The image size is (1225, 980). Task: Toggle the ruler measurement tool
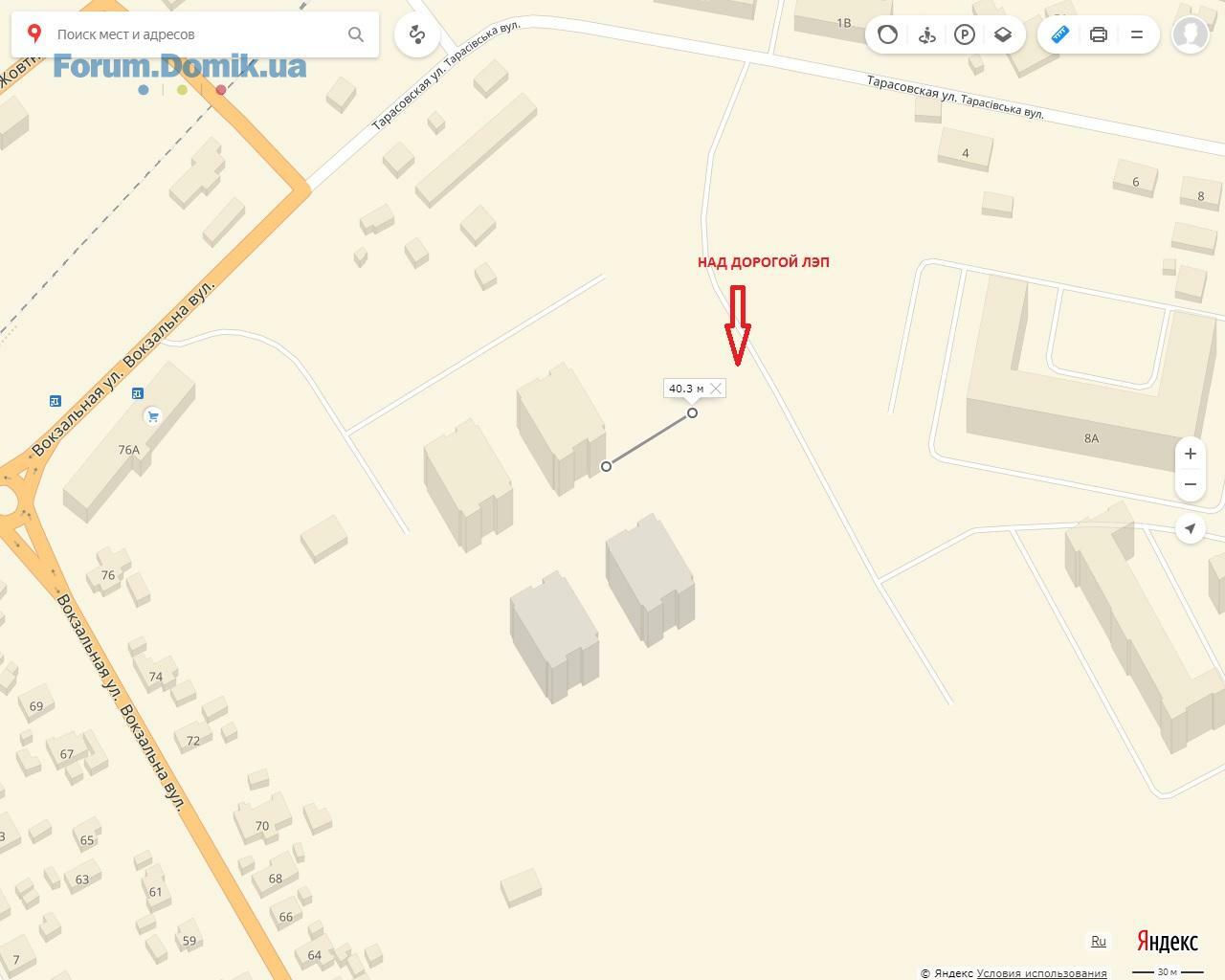[x=1059, y=34]
